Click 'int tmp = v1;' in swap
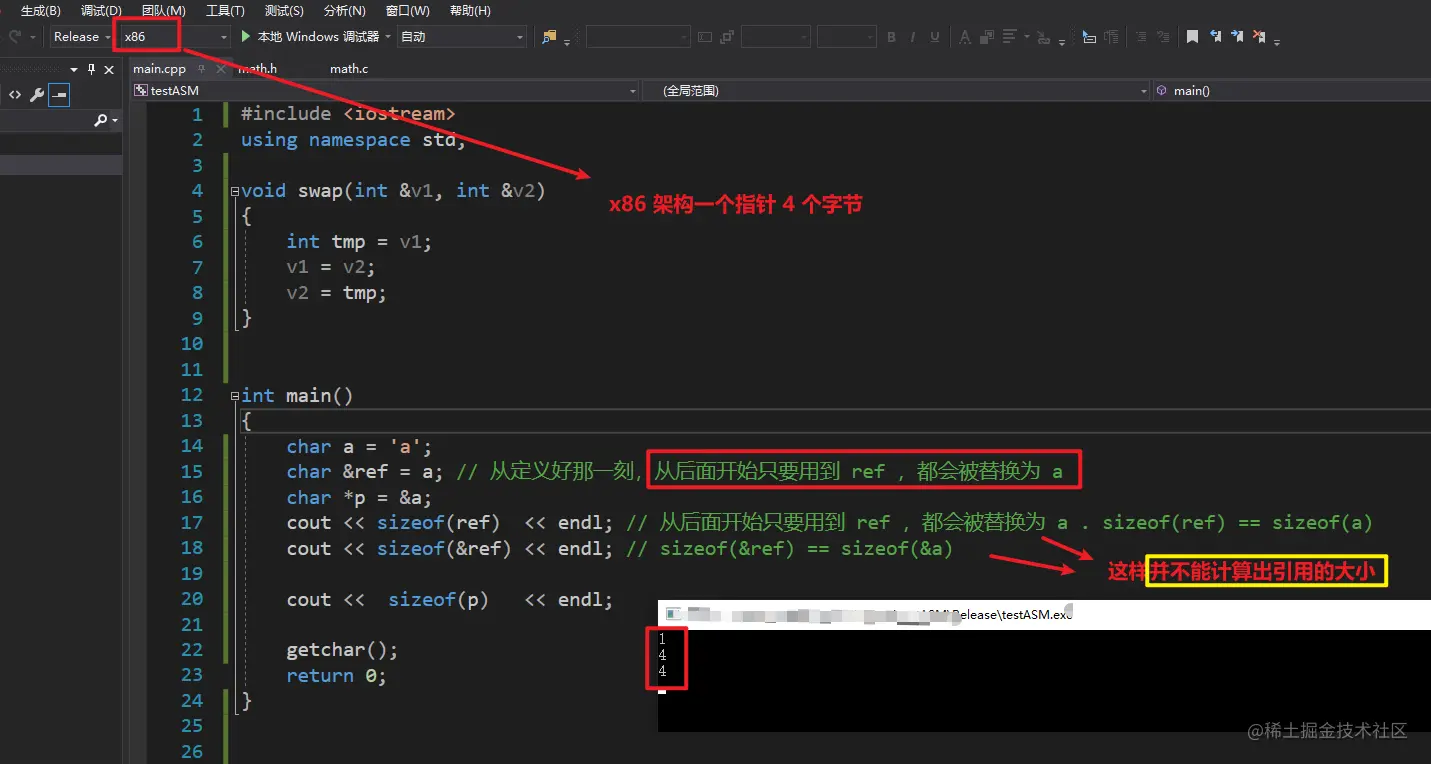This screenshot has width=1431, height=764. tap(359, 242)
